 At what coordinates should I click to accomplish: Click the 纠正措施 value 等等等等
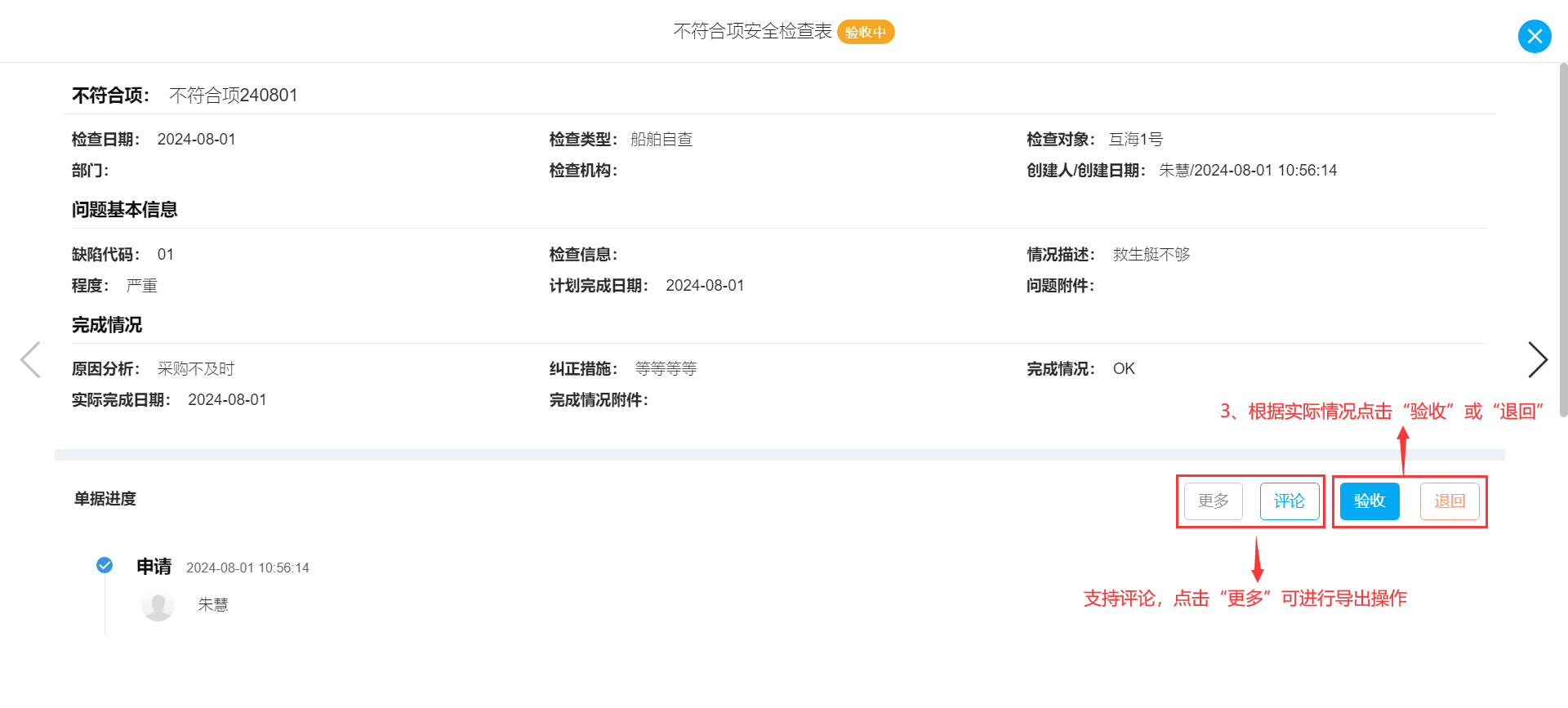click(666, 369)
